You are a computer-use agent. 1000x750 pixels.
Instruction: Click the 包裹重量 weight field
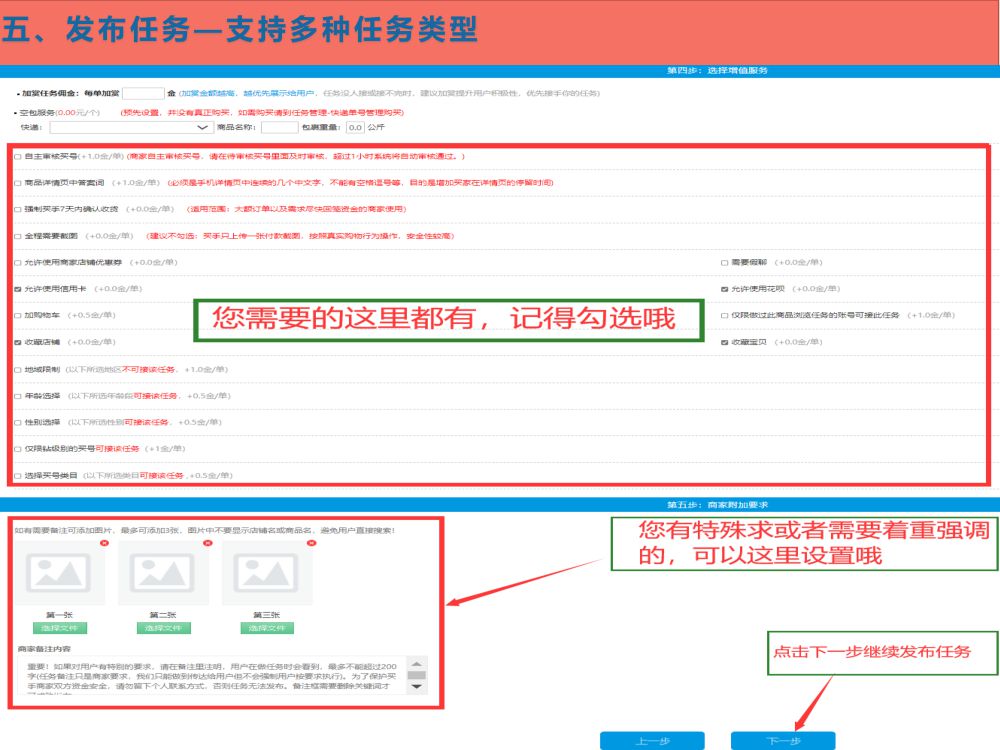pos(355,128)
